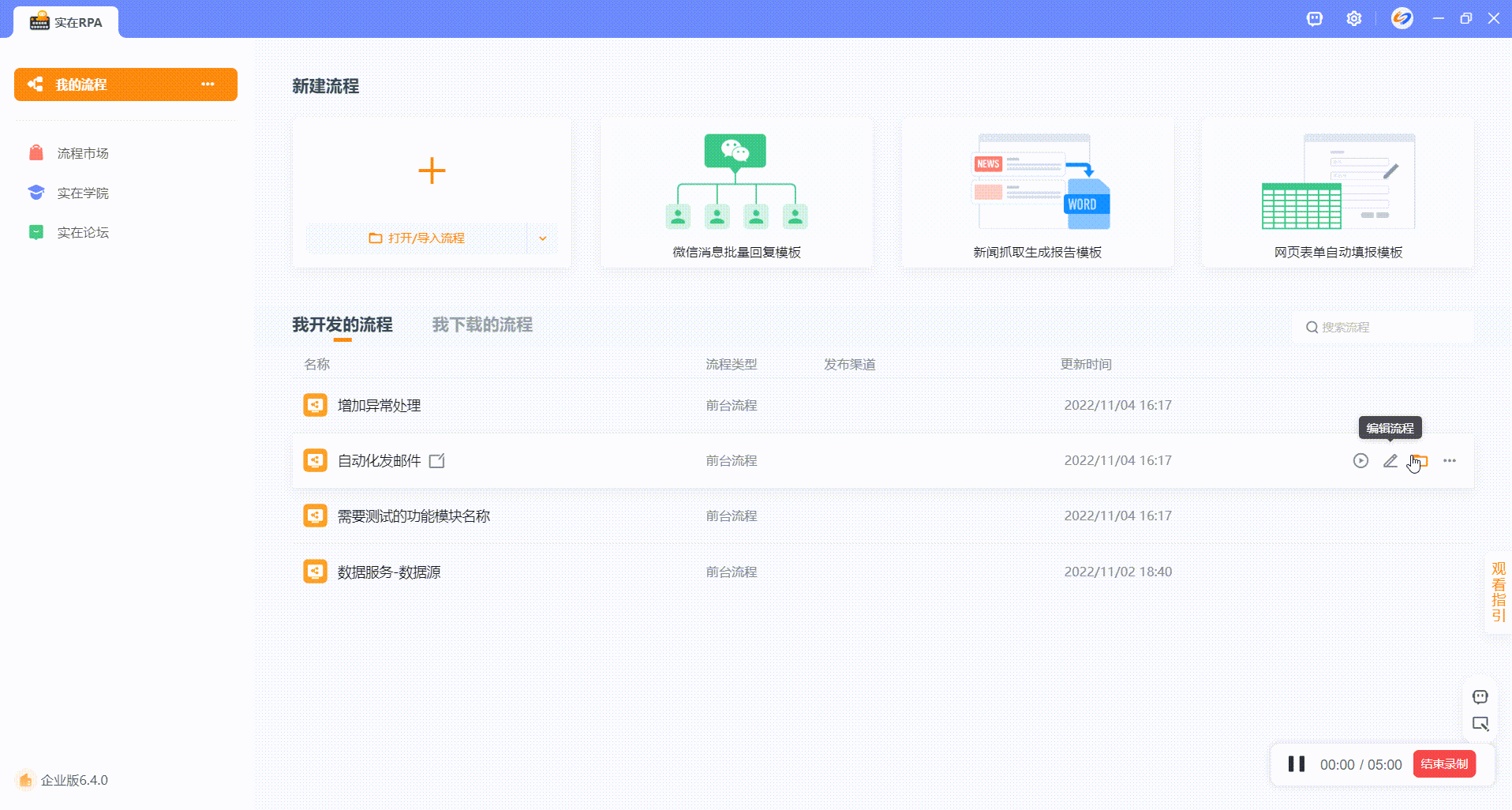The width and height of the screenshot is (1512, 810).
Task: Select the 我开发的流程 tab
Action: click(x=342, y=324)
